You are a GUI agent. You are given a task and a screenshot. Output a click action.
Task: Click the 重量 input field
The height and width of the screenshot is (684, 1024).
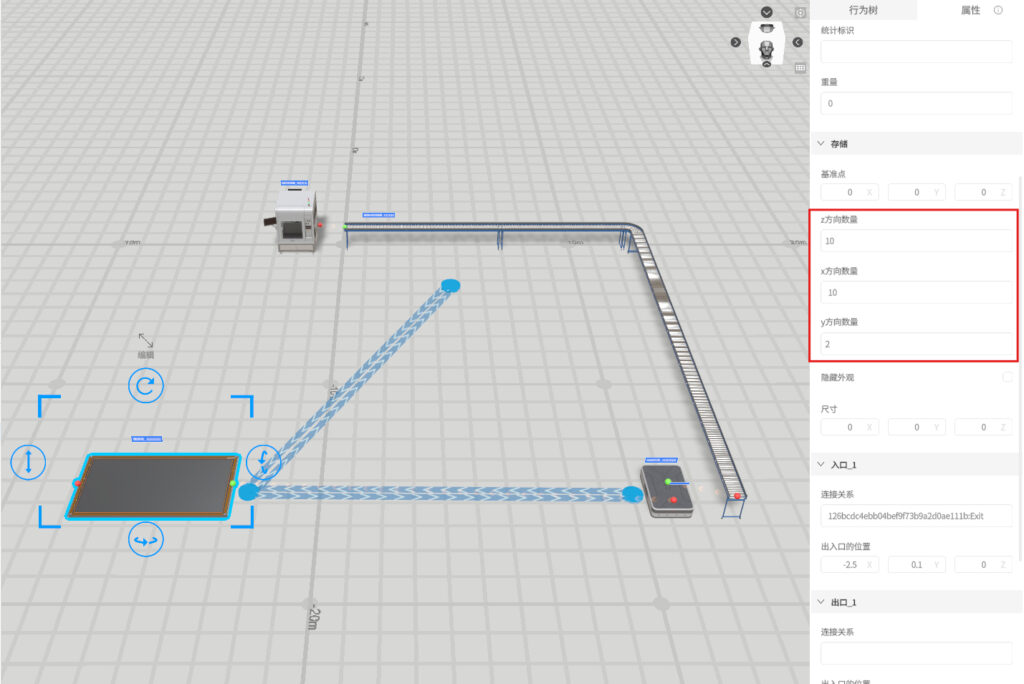tap(916, 103)
